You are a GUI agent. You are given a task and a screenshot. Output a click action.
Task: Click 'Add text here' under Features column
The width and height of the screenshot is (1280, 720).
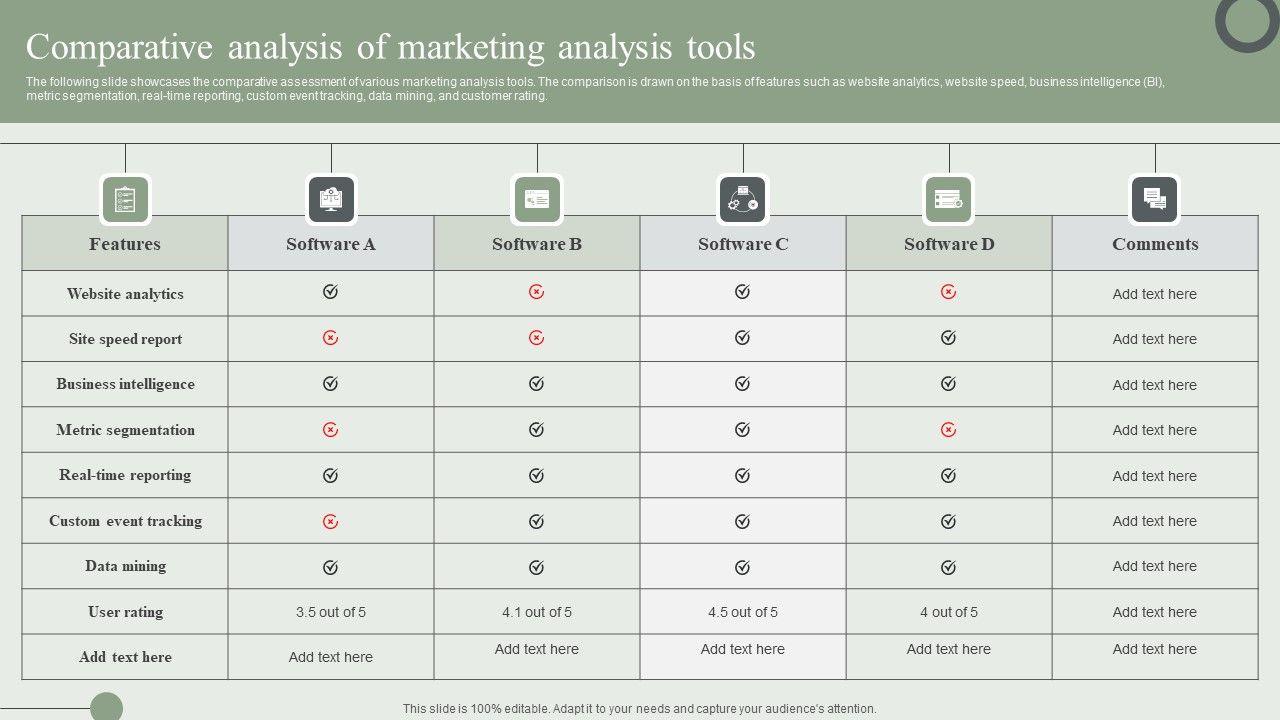coord(125,657)
